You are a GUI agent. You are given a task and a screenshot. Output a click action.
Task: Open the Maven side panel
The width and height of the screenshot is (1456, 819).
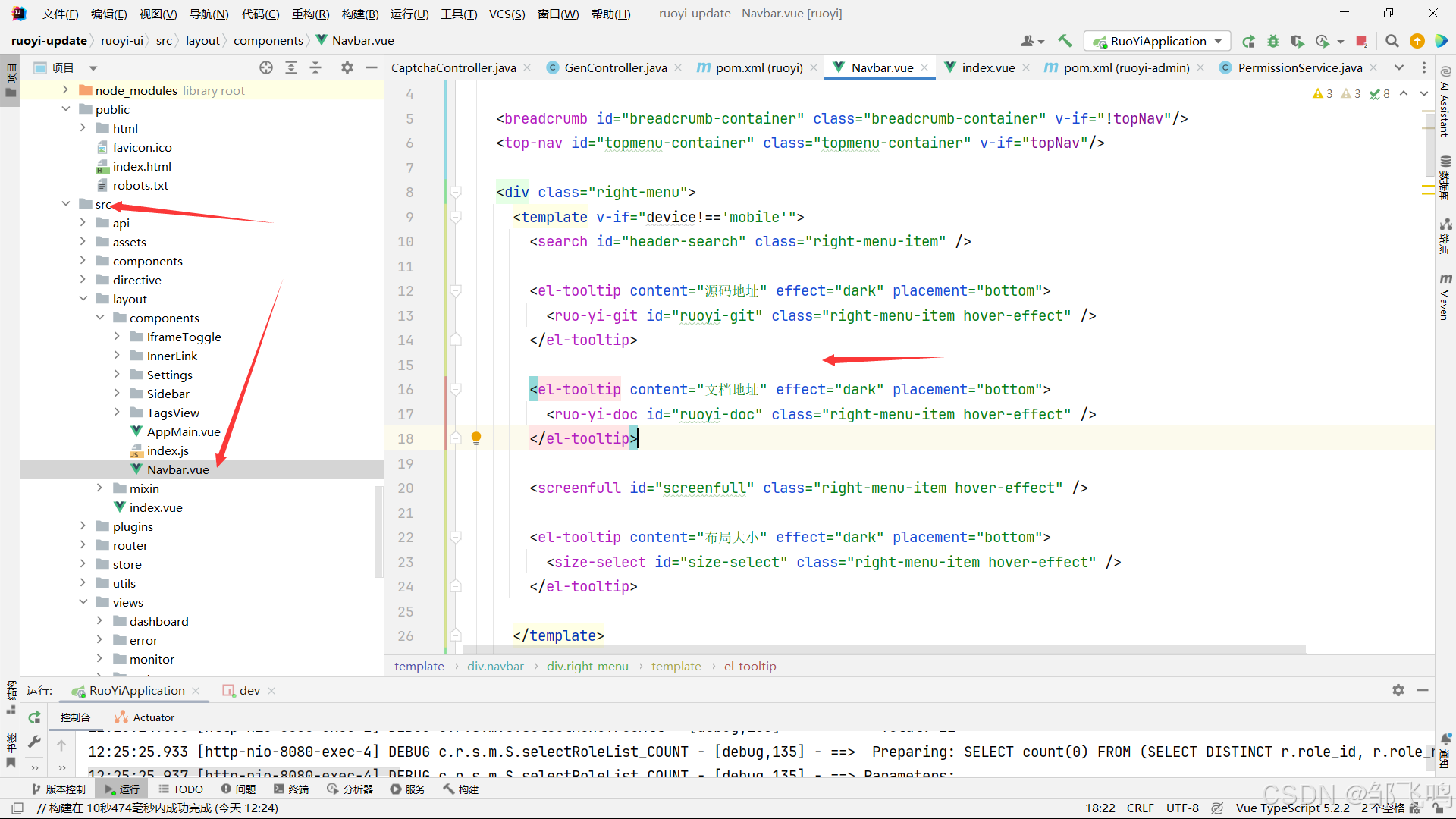pyautogui.click(x=1445, y=297)
